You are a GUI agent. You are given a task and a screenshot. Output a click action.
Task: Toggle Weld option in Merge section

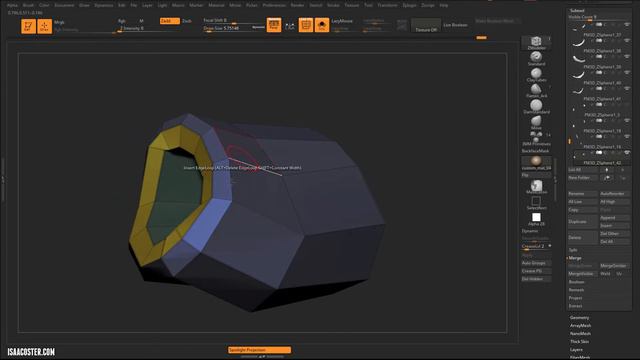click(x=605, y=274)
